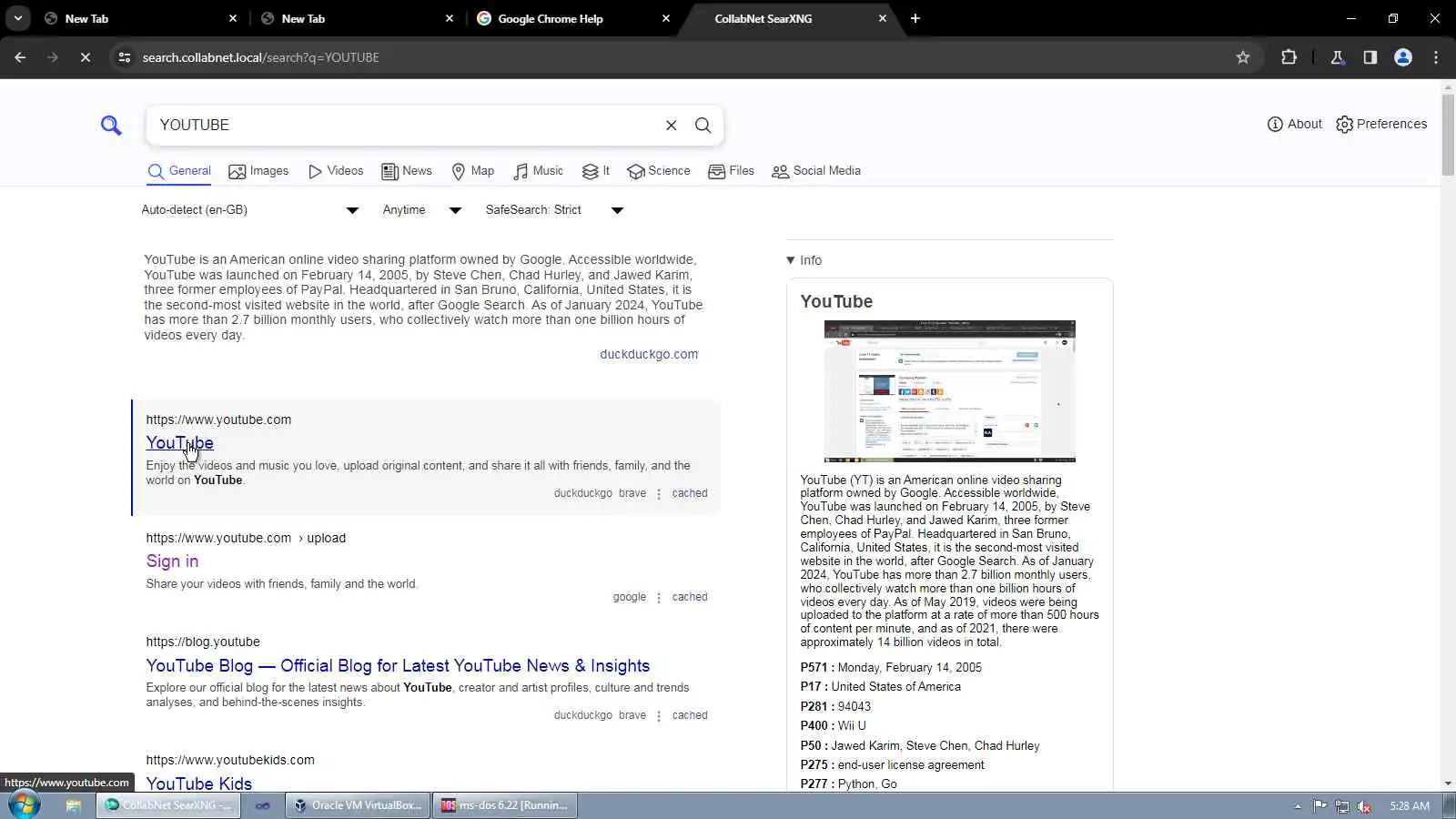Open three-dot options for Sign in result

(659, 598)
